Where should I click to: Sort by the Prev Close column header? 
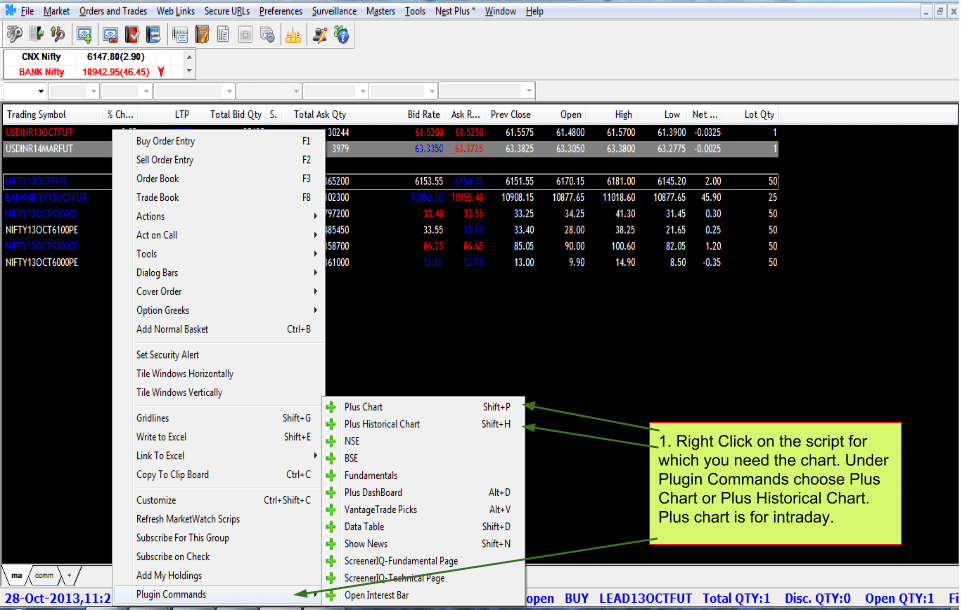tap(510, 115)
